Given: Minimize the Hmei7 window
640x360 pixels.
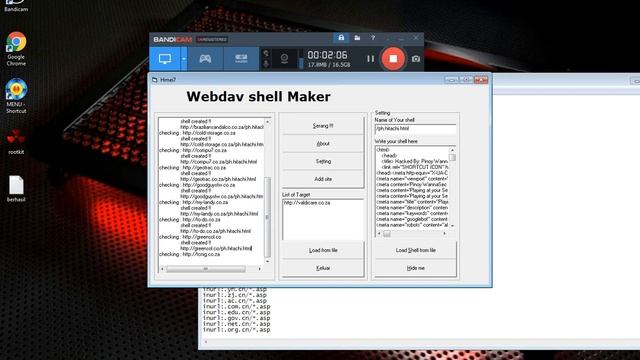Looking at the screenshot, I should (x=451, y=80).
